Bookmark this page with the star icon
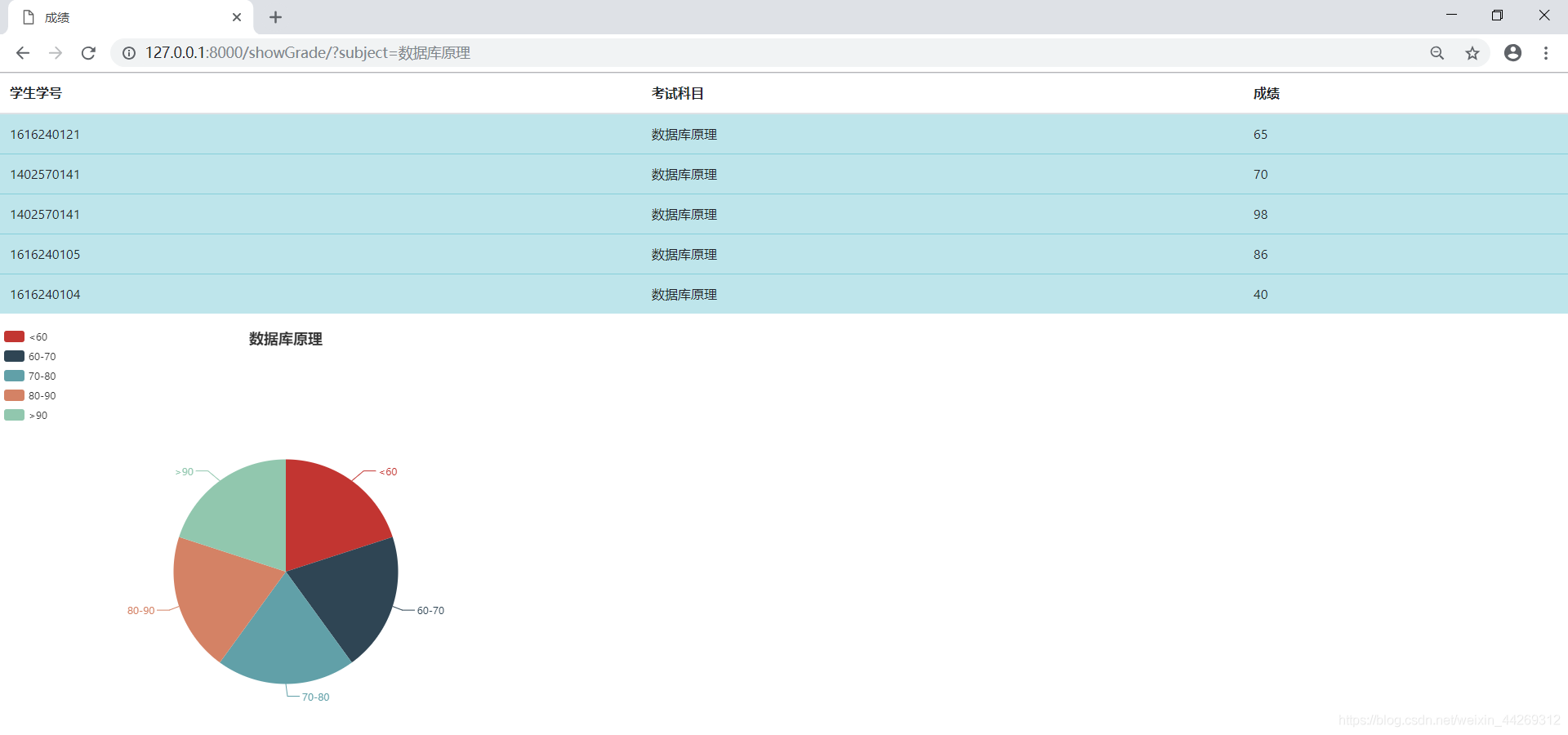Screen dimensions: 1568x735 1472,53
